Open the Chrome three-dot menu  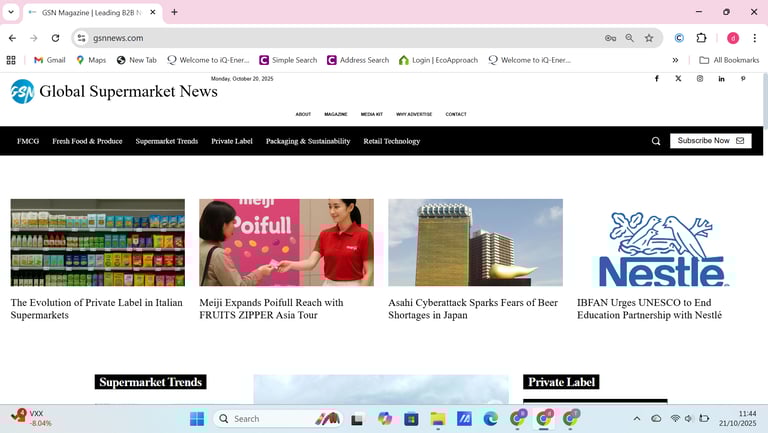[755, 38]
